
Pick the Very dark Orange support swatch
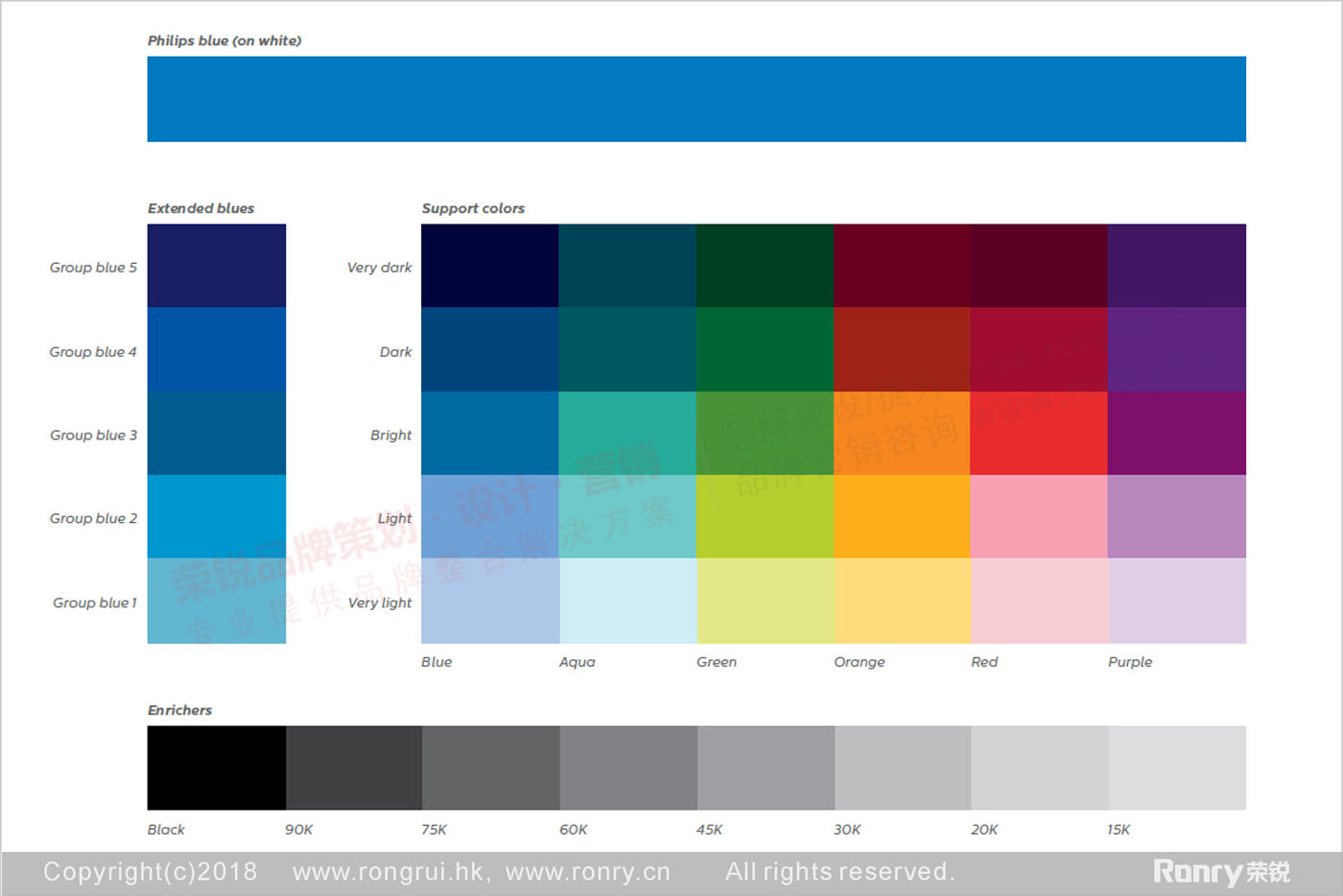tap(903, 266)
